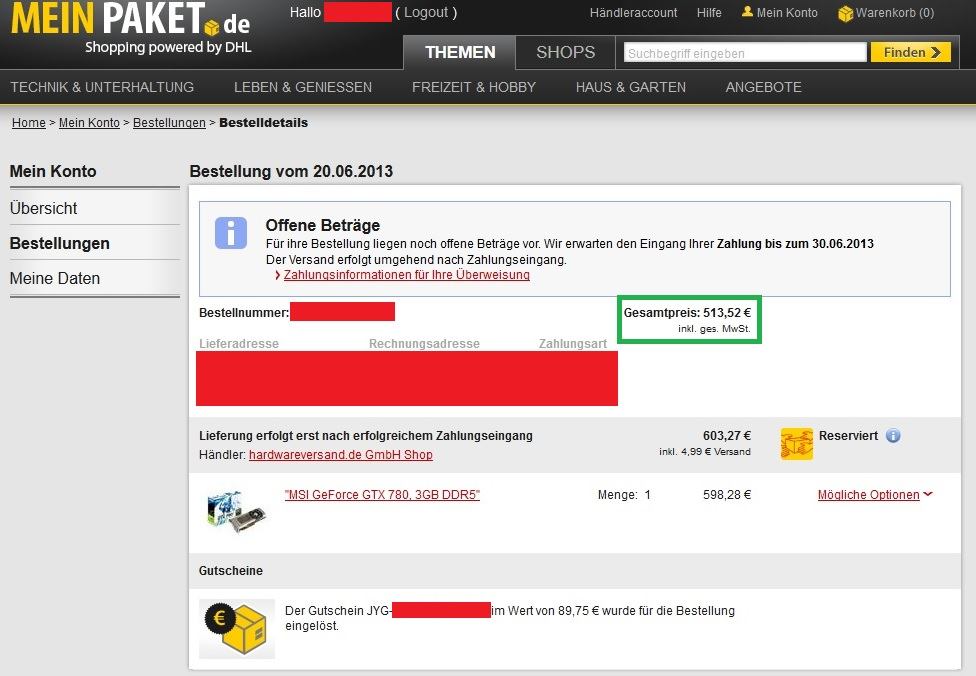Open the FREIZEIT & HOBBY menu
Screen dimensions: 976x676
[x=474, y=87]
